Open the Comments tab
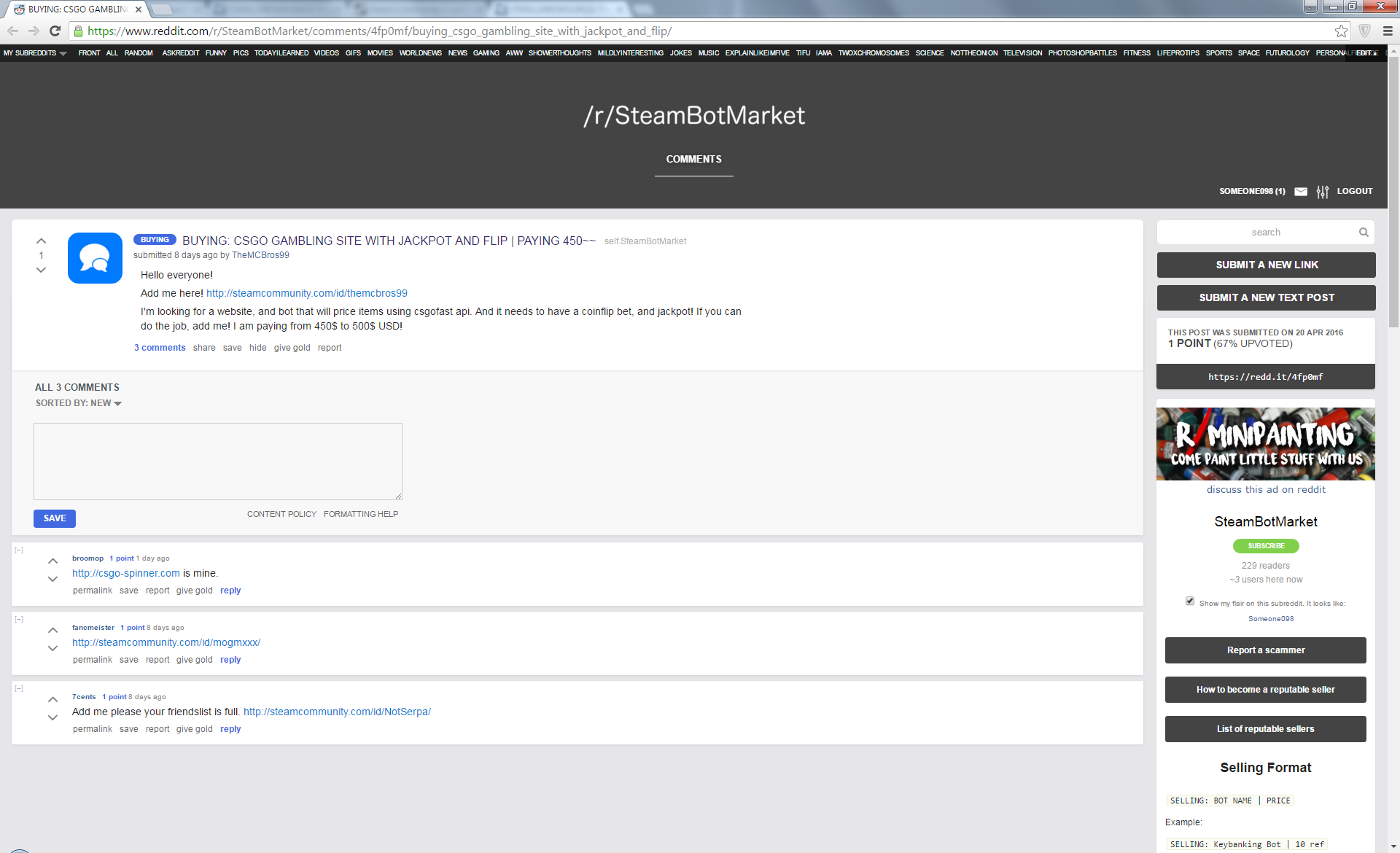Viewport: 1400px width, 853px height. tap(693, 159)
